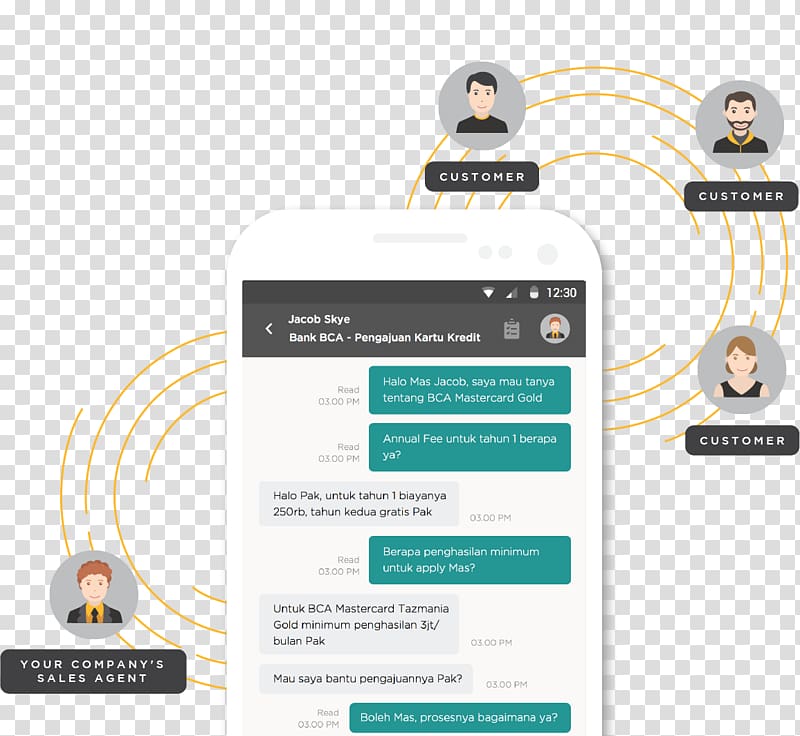The width and height of the screenshot is (800, 736).
Task: Tap the cellular signal status icon
Action: point(511,293)
